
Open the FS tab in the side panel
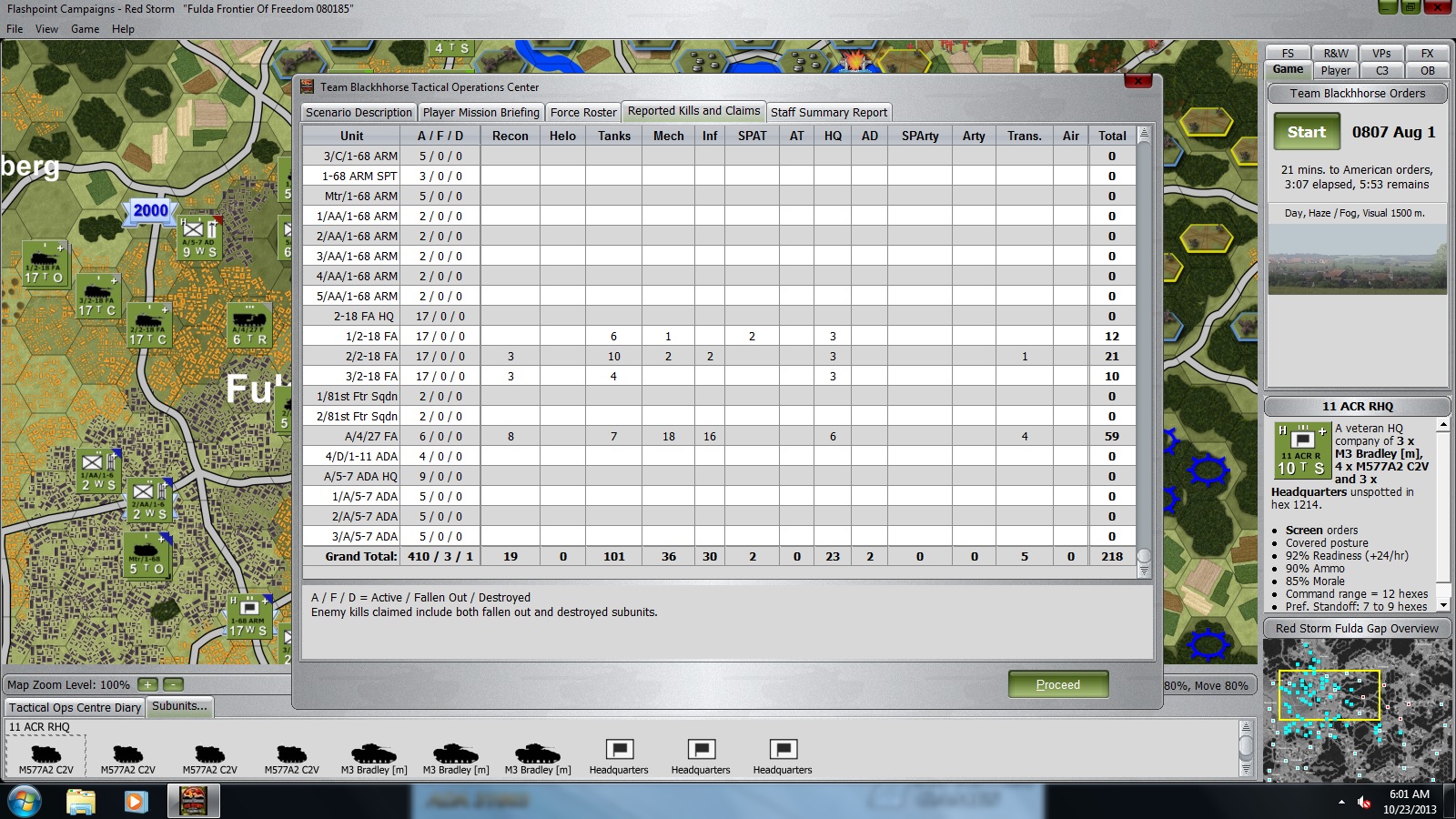1288,53
